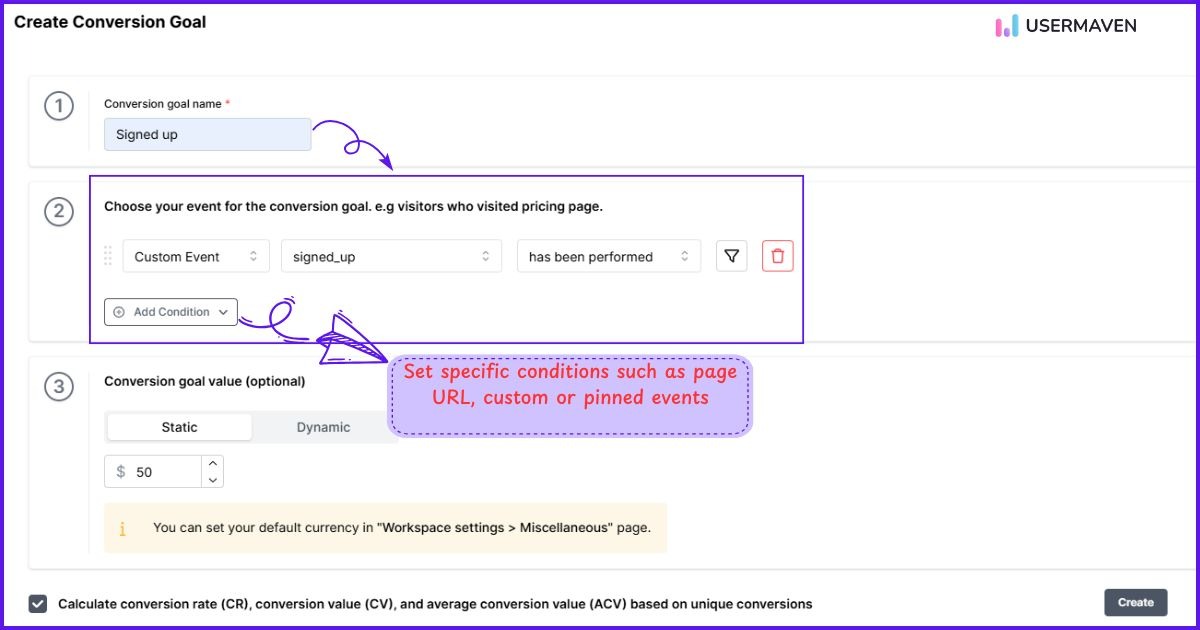Delete the condition with trash icon
Screen dimensions: 1200x630
pos(777,256)
